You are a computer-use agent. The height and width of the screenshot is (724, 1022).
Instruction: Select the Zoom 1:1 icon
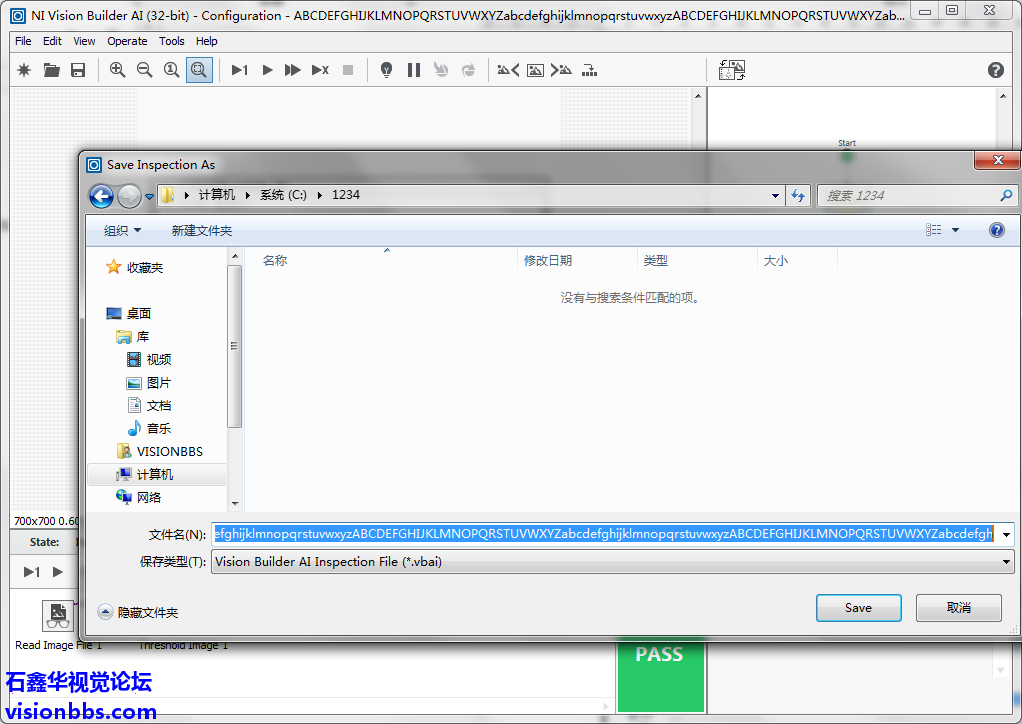(x=171, y=70)
